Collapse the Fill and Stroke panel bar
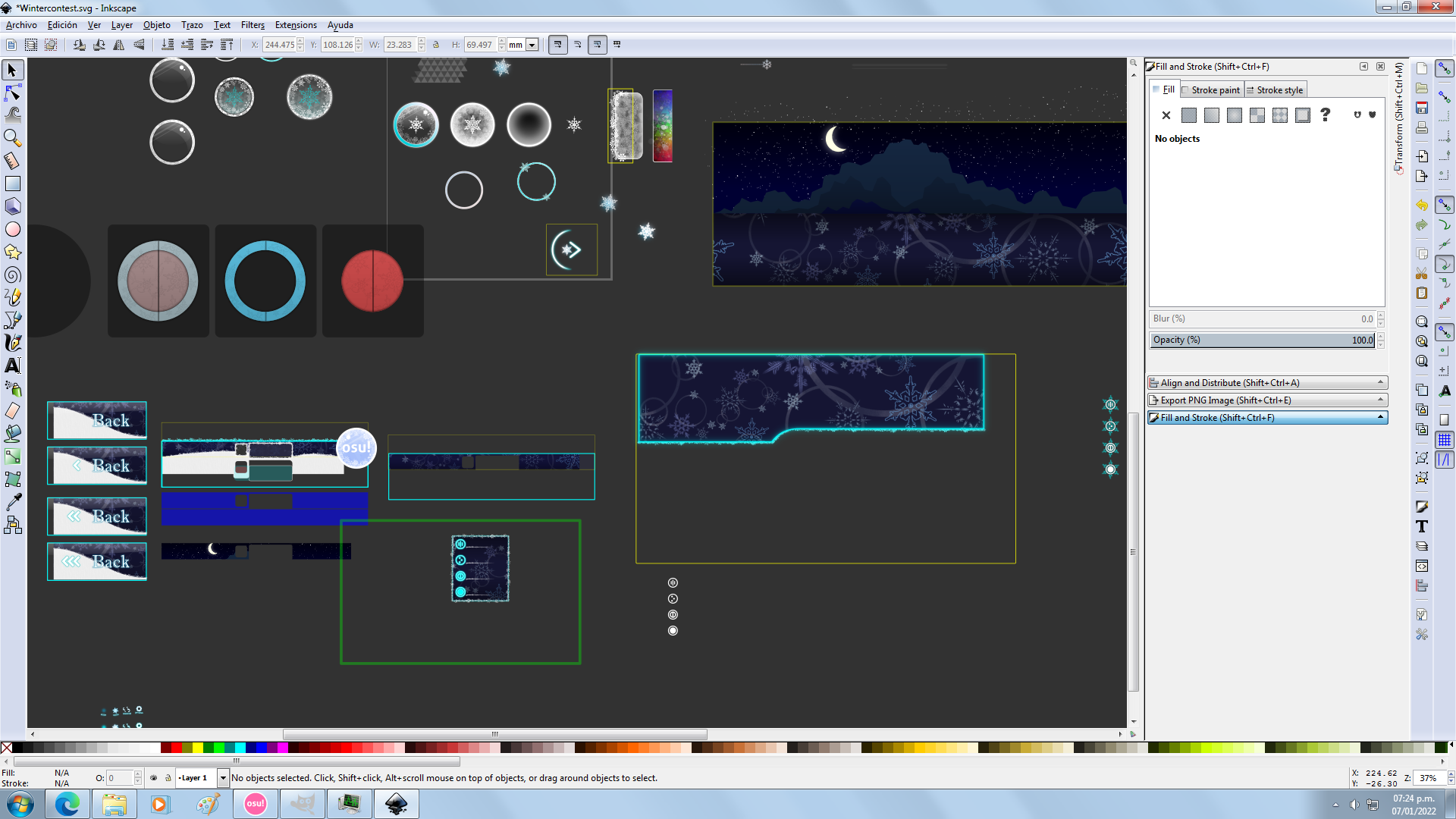 point(1267,418)
